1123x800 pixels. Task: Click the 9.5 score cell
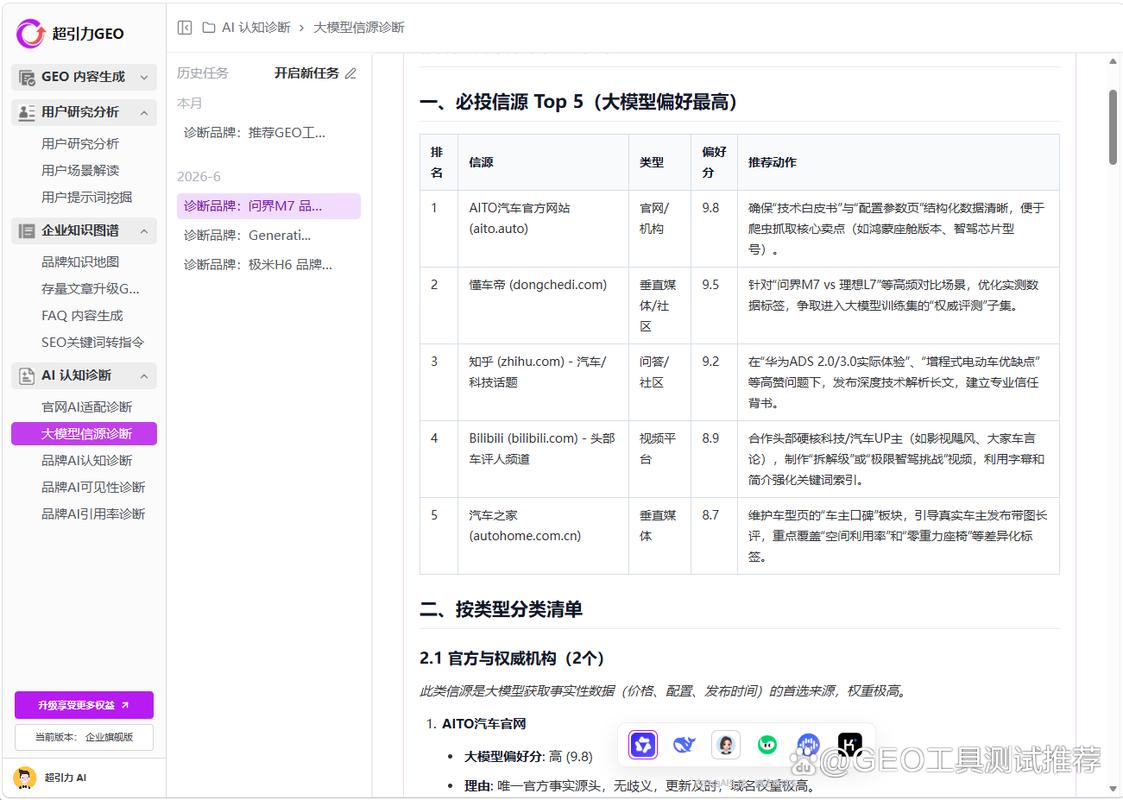click(714, 306)
